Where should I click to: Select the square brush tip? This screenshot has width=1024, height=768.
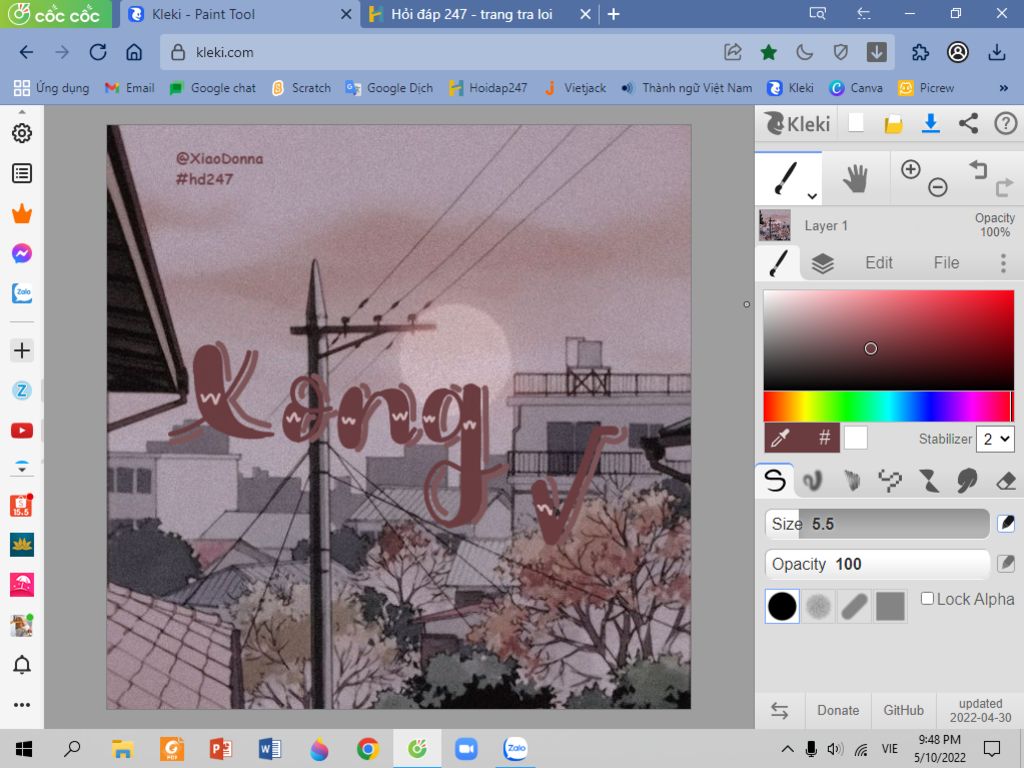click(x=891, y=607)
